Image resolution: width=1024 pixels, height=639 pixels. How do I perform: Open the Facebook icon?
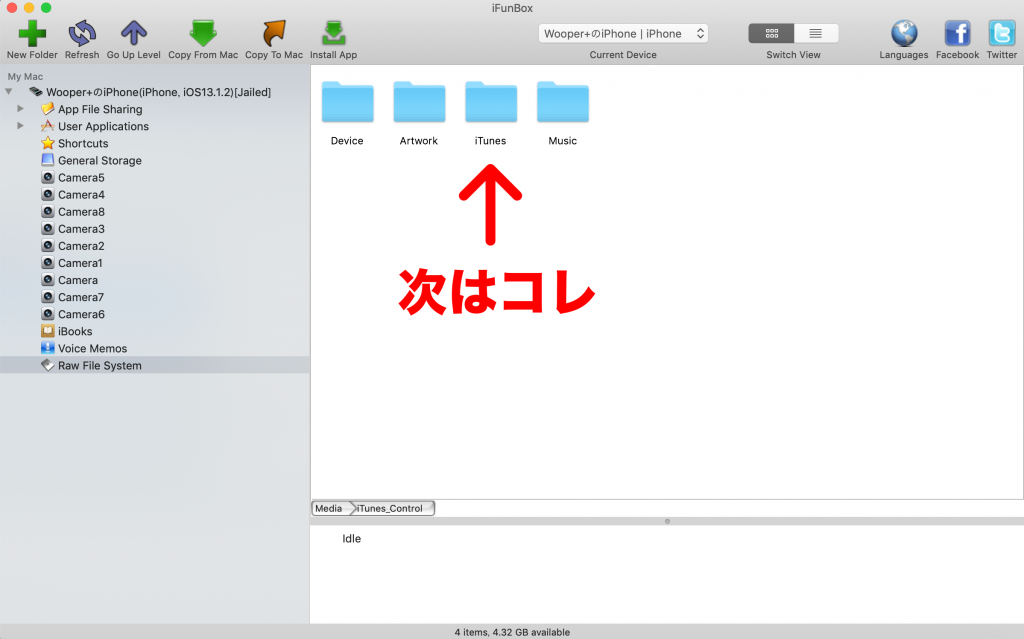[957, 33]
